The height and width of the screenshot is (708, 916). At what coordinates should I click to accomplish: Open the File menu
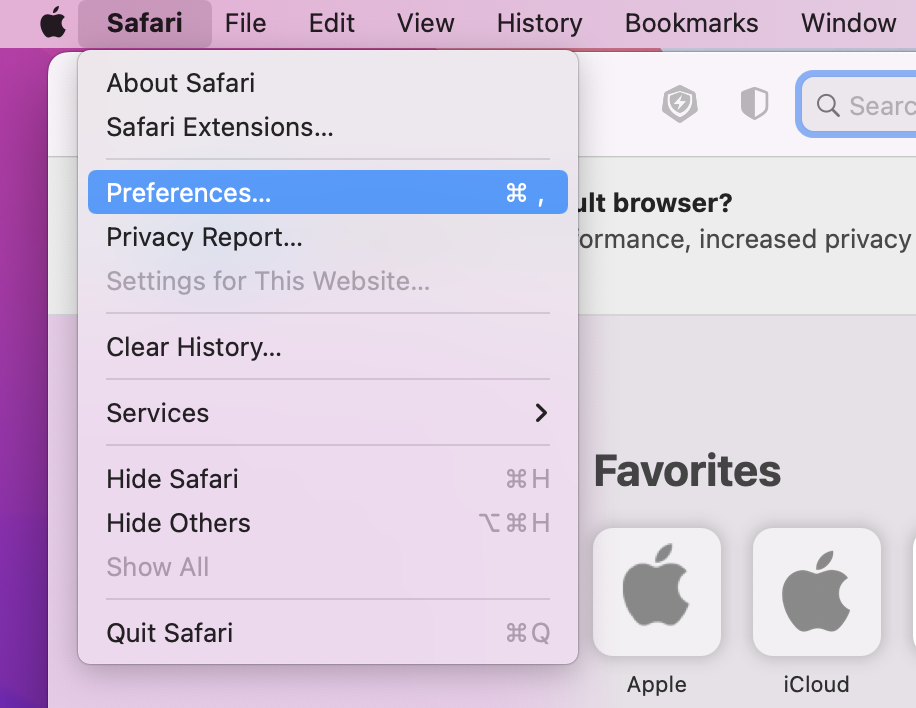point(245,23)
